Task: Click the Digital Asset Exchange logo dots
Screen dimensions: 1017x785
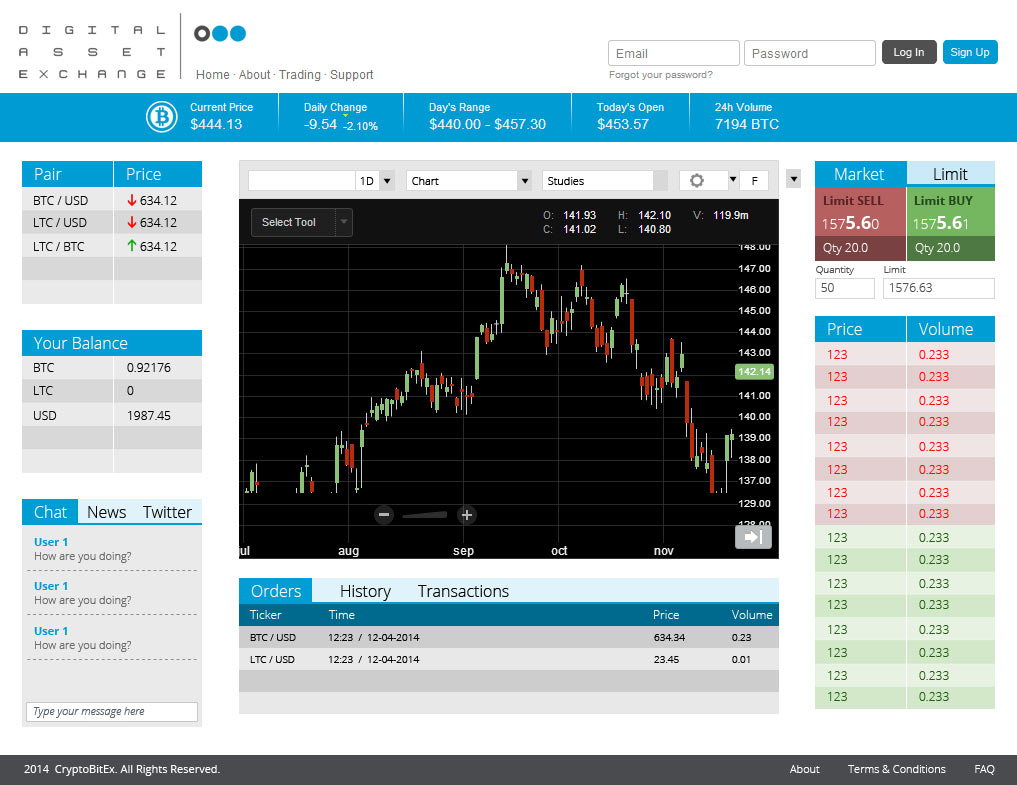Action: [219, 32]
